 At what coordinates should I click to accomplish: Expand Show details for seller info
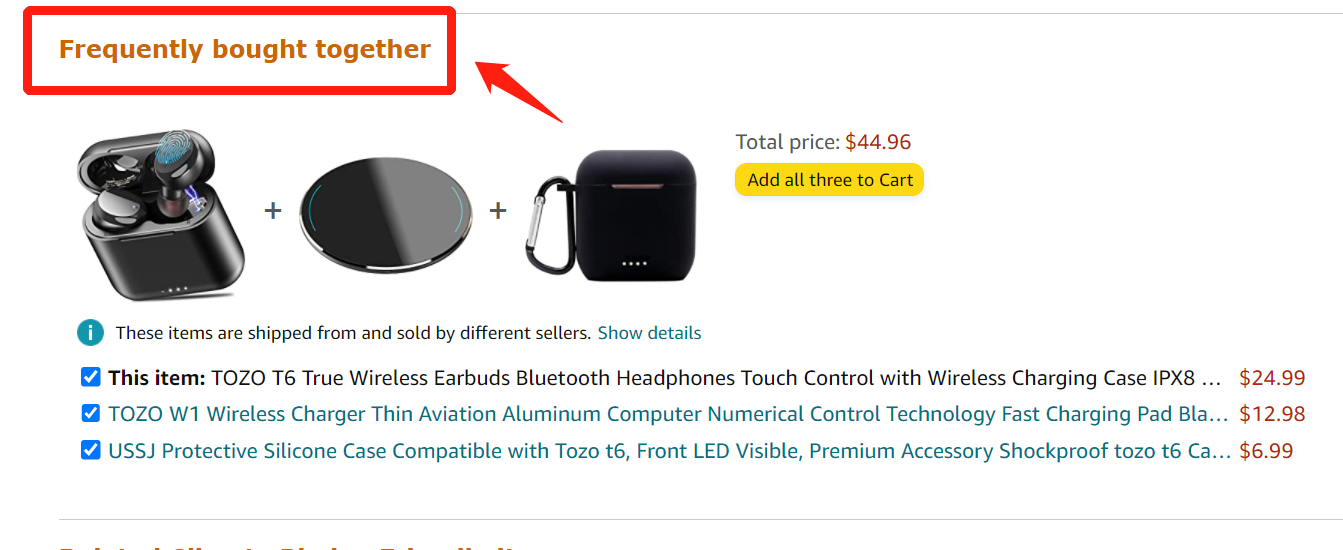[649, 333]
